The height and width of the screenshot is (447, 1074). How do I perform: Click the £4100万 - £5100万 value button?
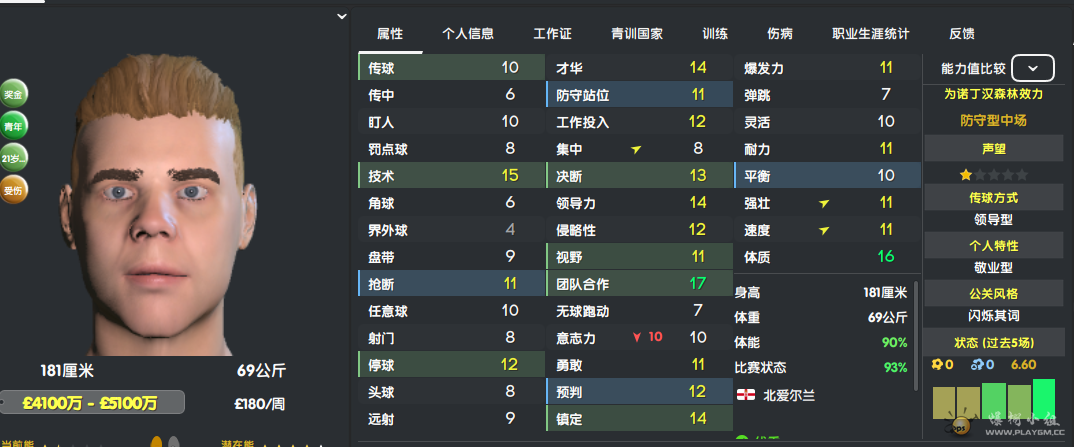[x=93, y=404]
